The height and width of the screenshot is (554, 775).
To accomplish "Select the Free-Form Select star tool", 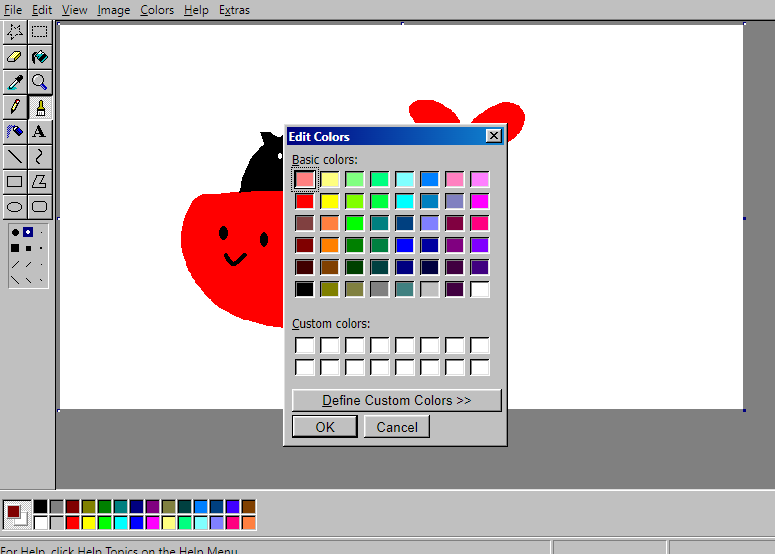I will click(x=15, y=32).
